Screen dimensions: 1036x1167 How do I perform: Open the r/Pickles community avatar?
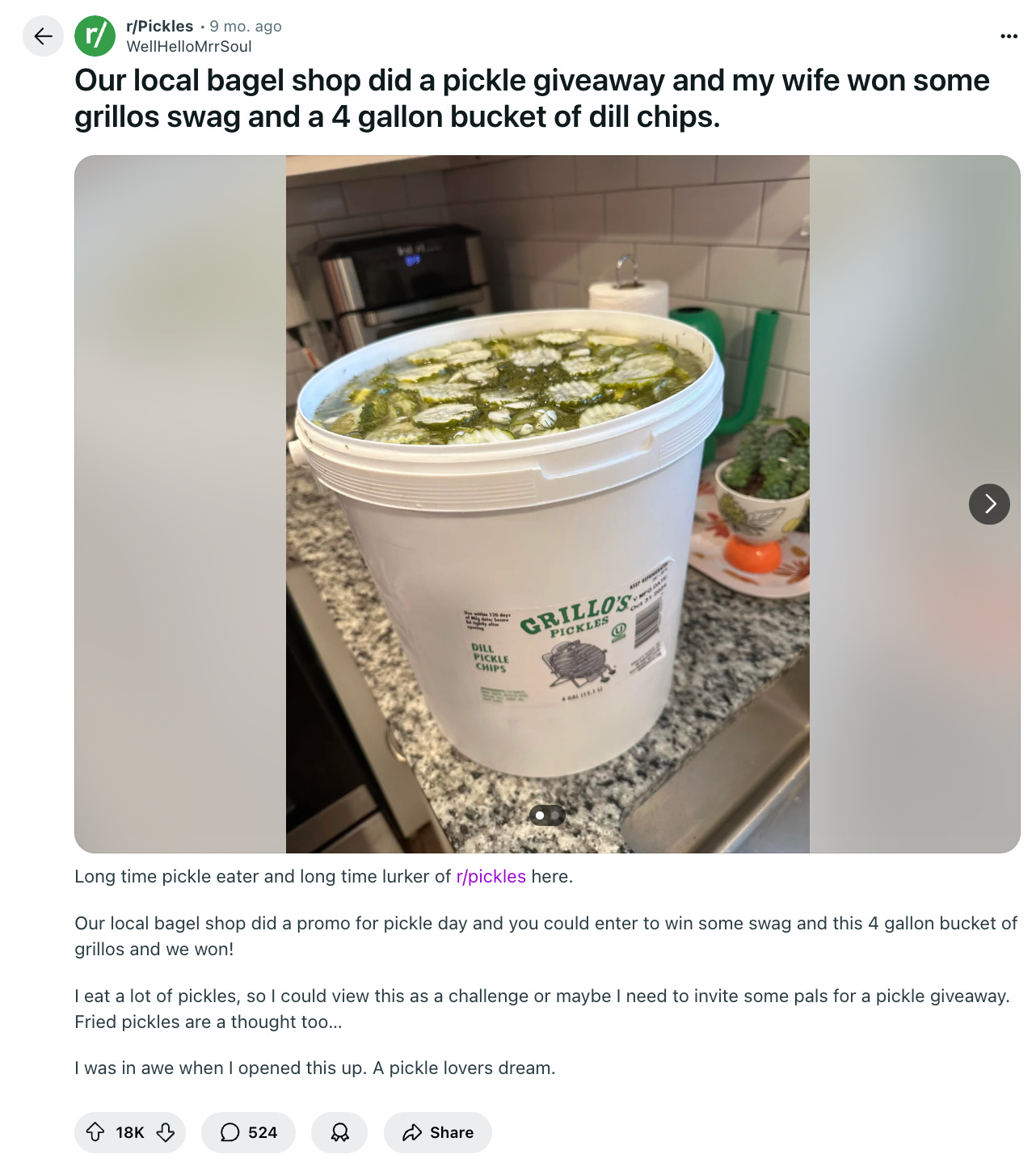click(x=95, y=36)
